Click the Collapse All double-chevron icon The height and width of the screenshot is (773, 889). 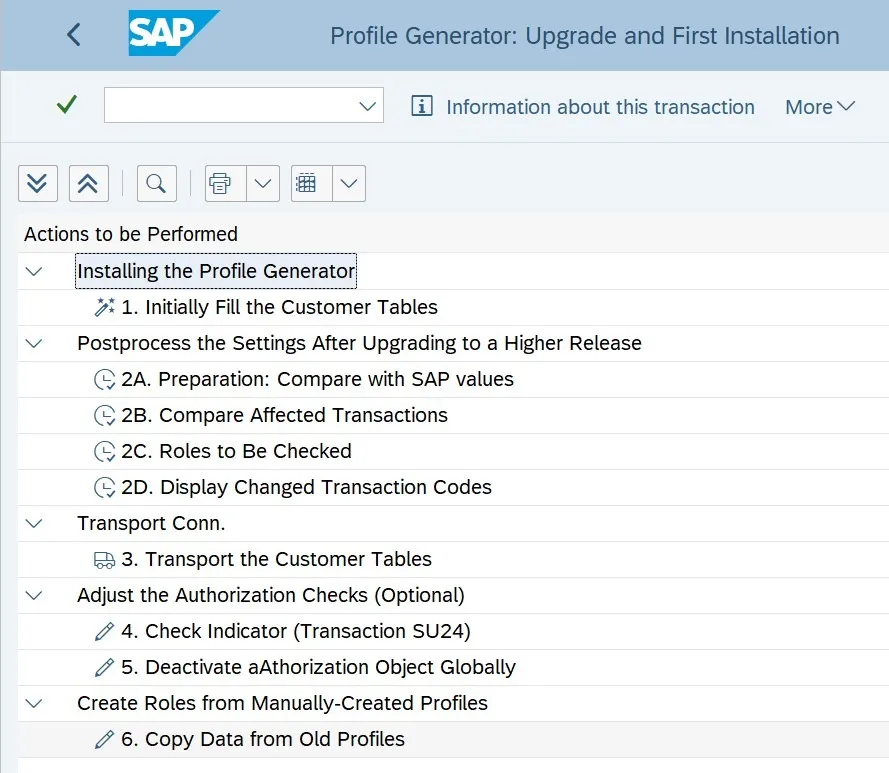[88, 183]
